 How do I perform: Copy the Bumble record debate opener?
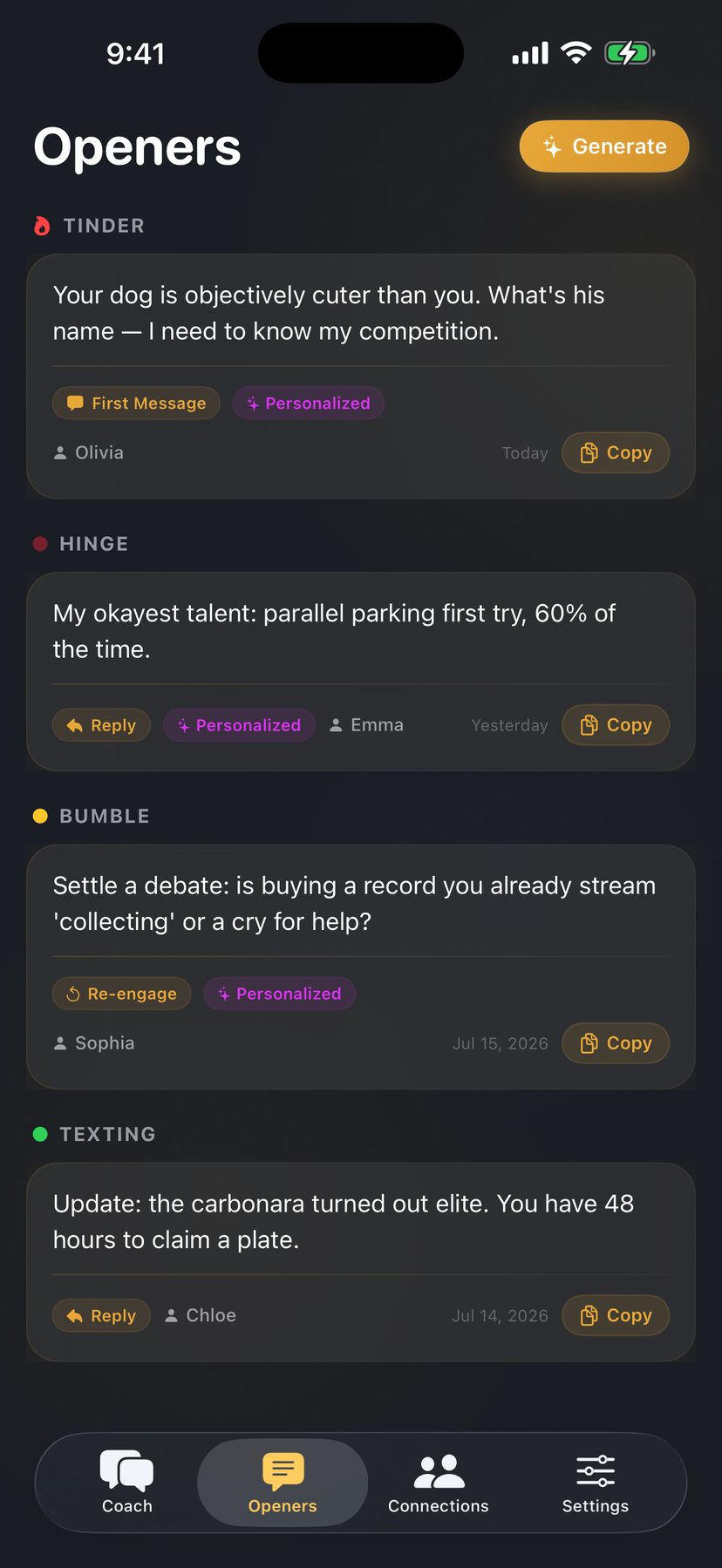tap(616, 1043)
